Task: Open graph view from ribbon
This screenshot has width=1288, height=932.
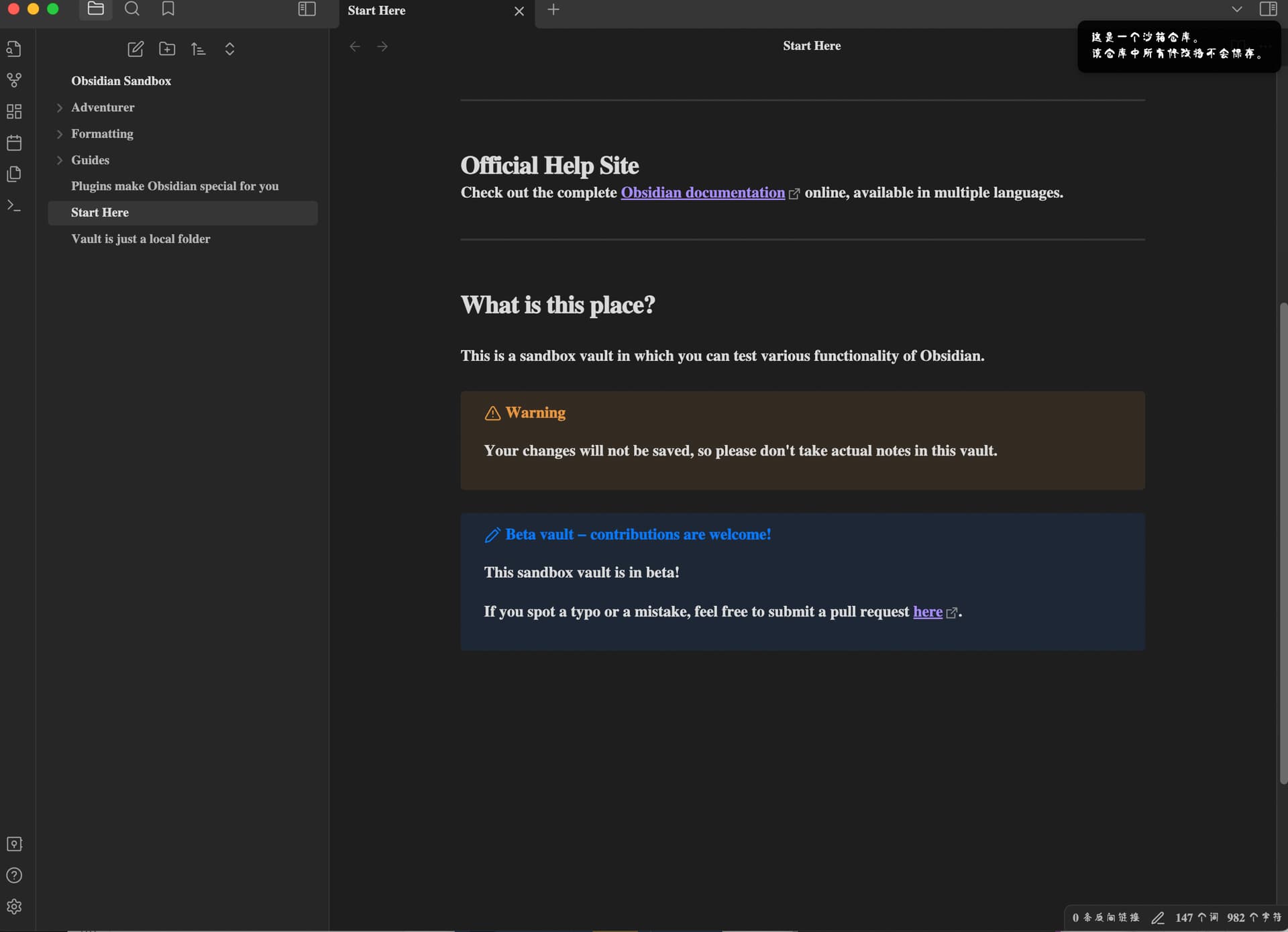Action: [14, 81]
